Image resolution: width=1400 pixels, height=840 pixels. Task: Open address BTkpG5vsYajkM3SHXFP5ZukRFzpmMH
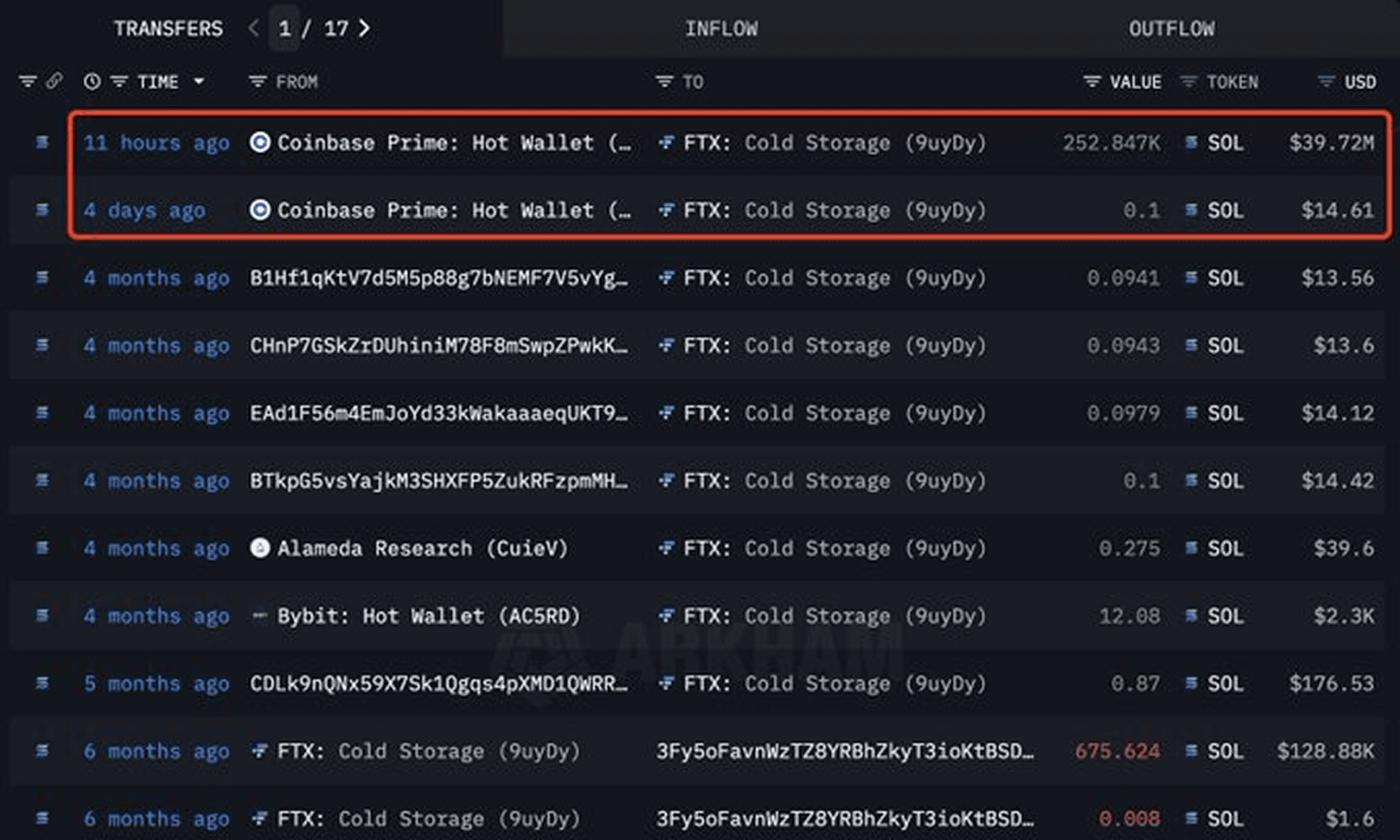[x=439, y=481]
